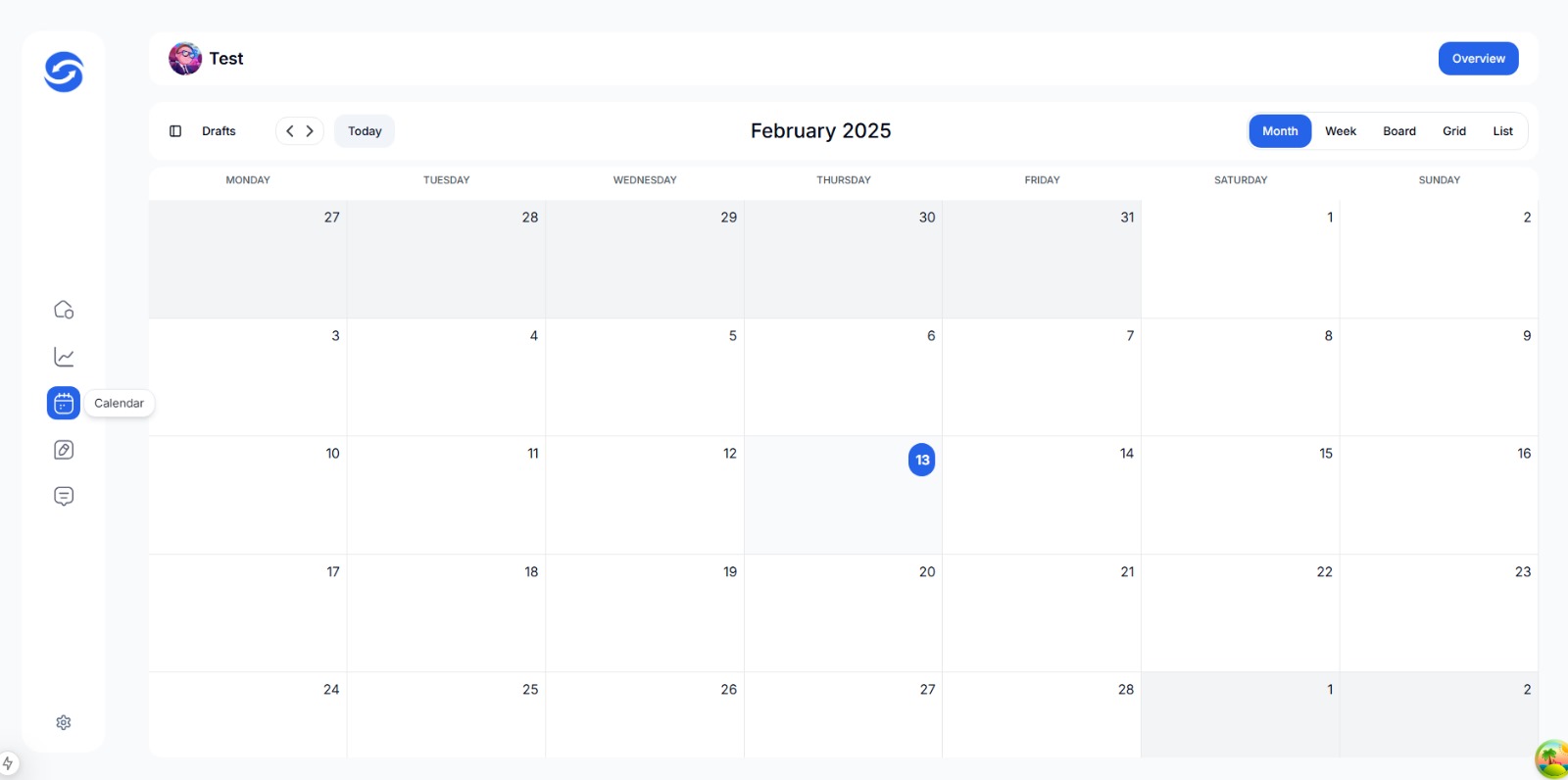Select calendar day 20
Image resolution: width=1568 pixels, height=780 pixels.
843,613
